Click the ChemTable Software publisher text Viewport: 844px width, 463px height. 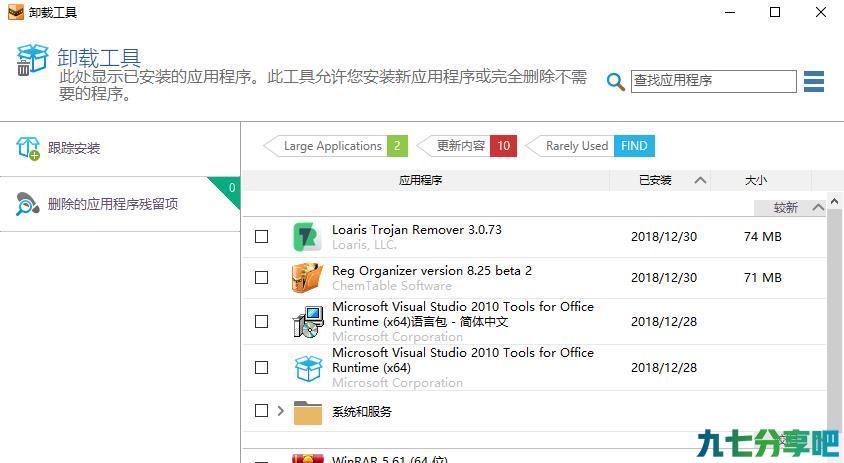point(392,286)
